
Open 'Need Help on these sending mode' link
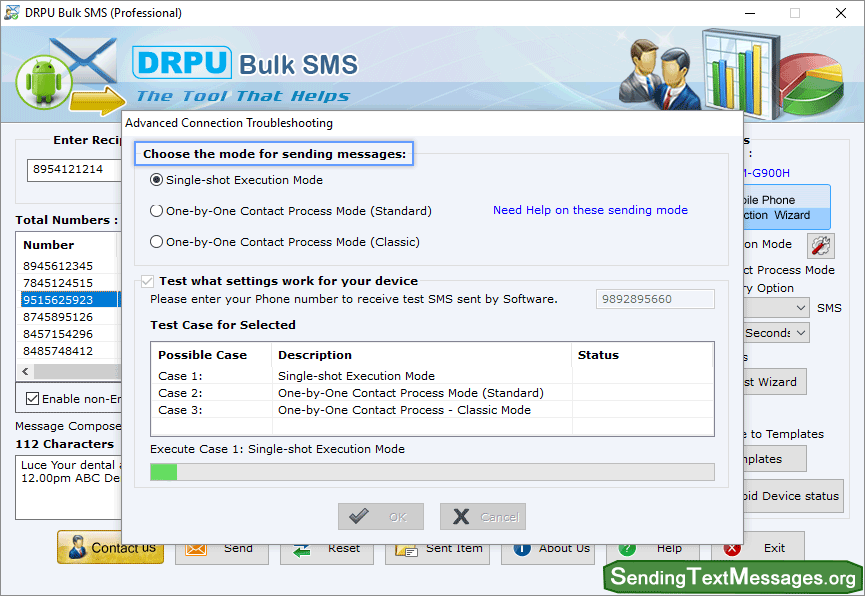590,210
